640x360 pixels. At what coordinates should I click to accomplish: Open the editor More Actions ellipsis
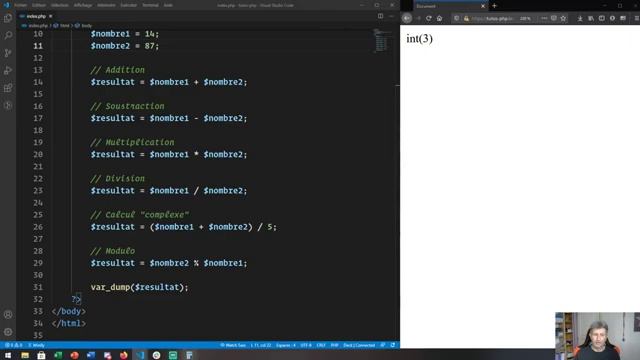(x=391, y=16)
